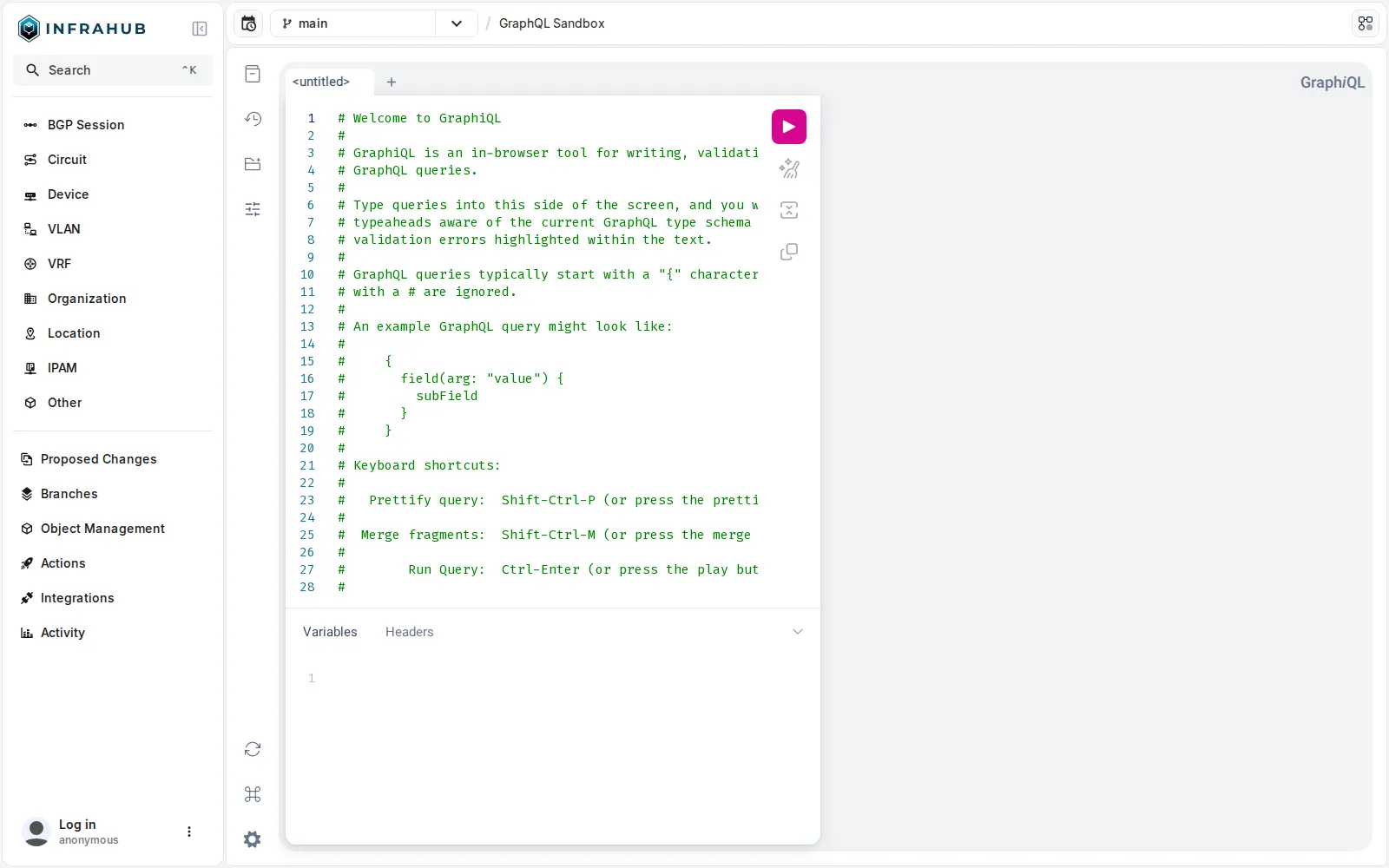Add a new query tab
The image size is (1389, 868).
point(392,82)
